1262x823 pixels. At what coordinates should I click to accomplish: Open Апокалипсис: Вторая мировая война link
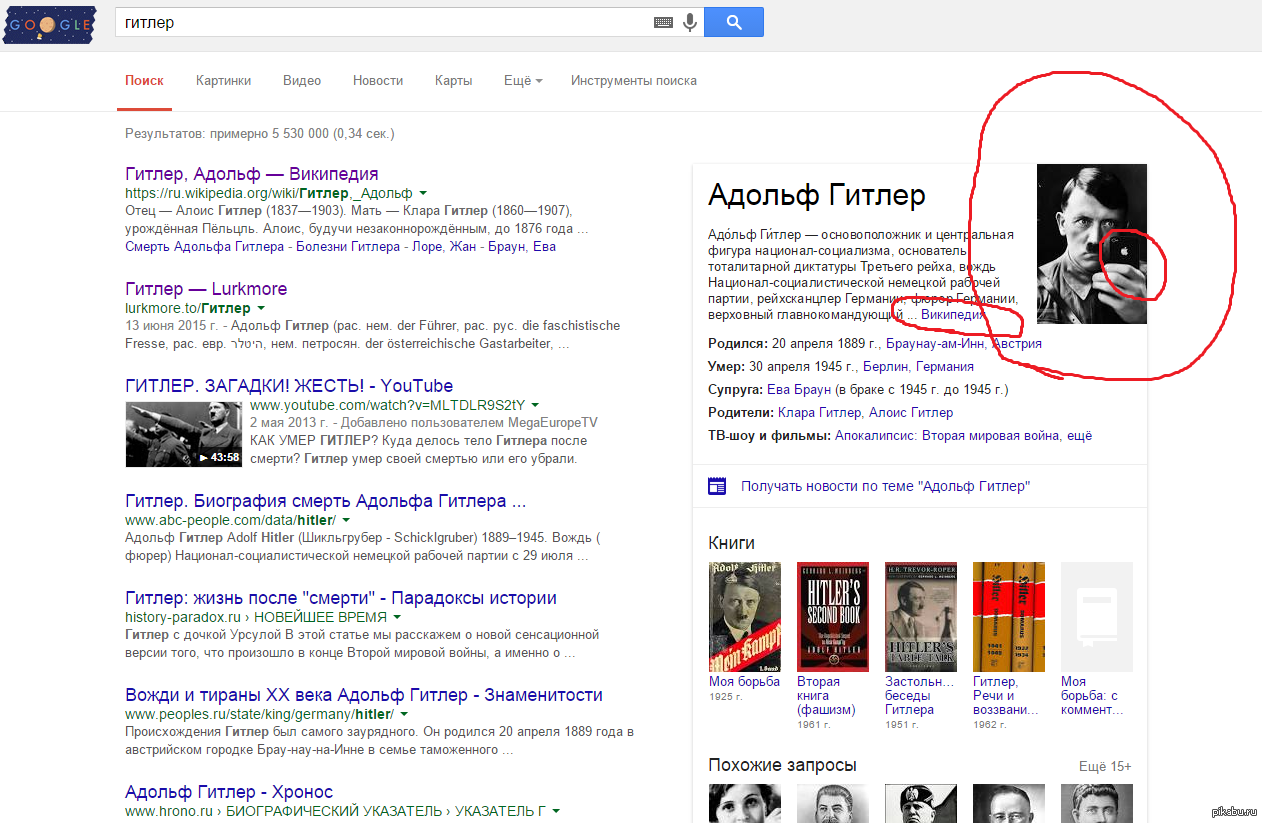point(948,435)
